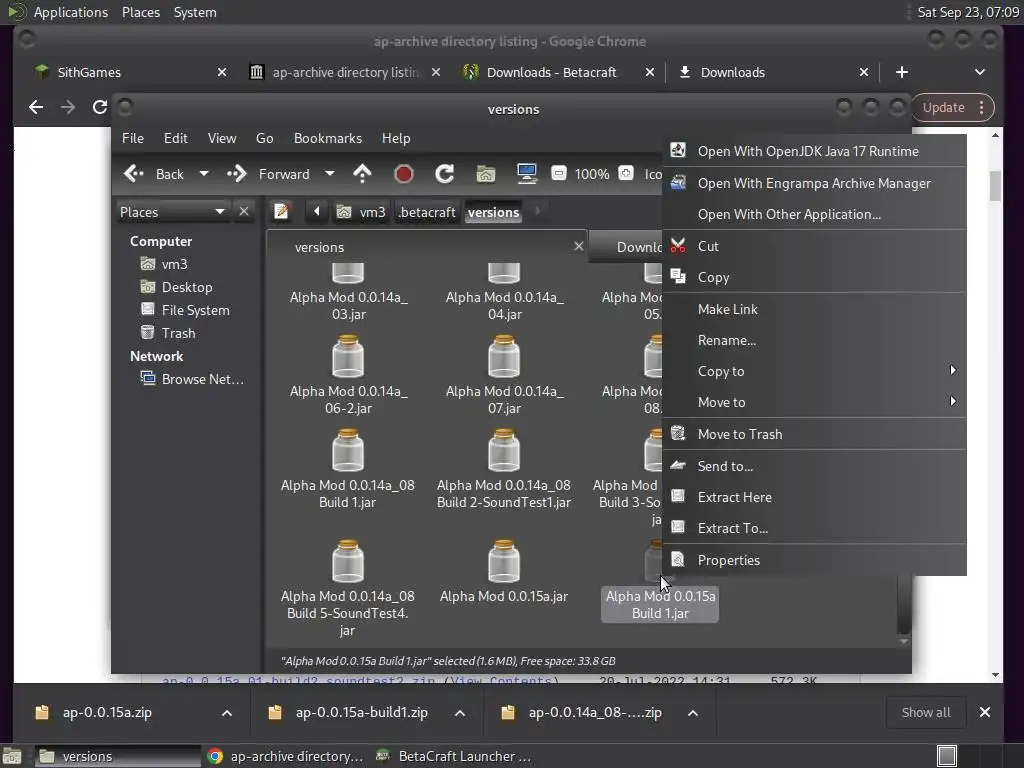Close the versions file manager tab
1024x768 pixels.
(x=579, y=246)
